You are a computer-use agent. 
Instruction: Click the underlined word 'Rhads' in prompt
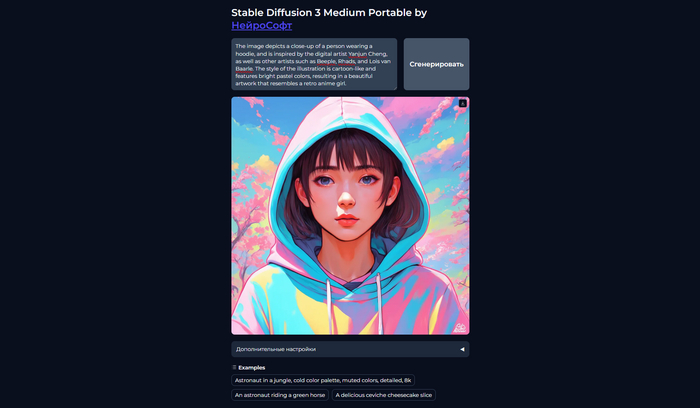[346, 62]
